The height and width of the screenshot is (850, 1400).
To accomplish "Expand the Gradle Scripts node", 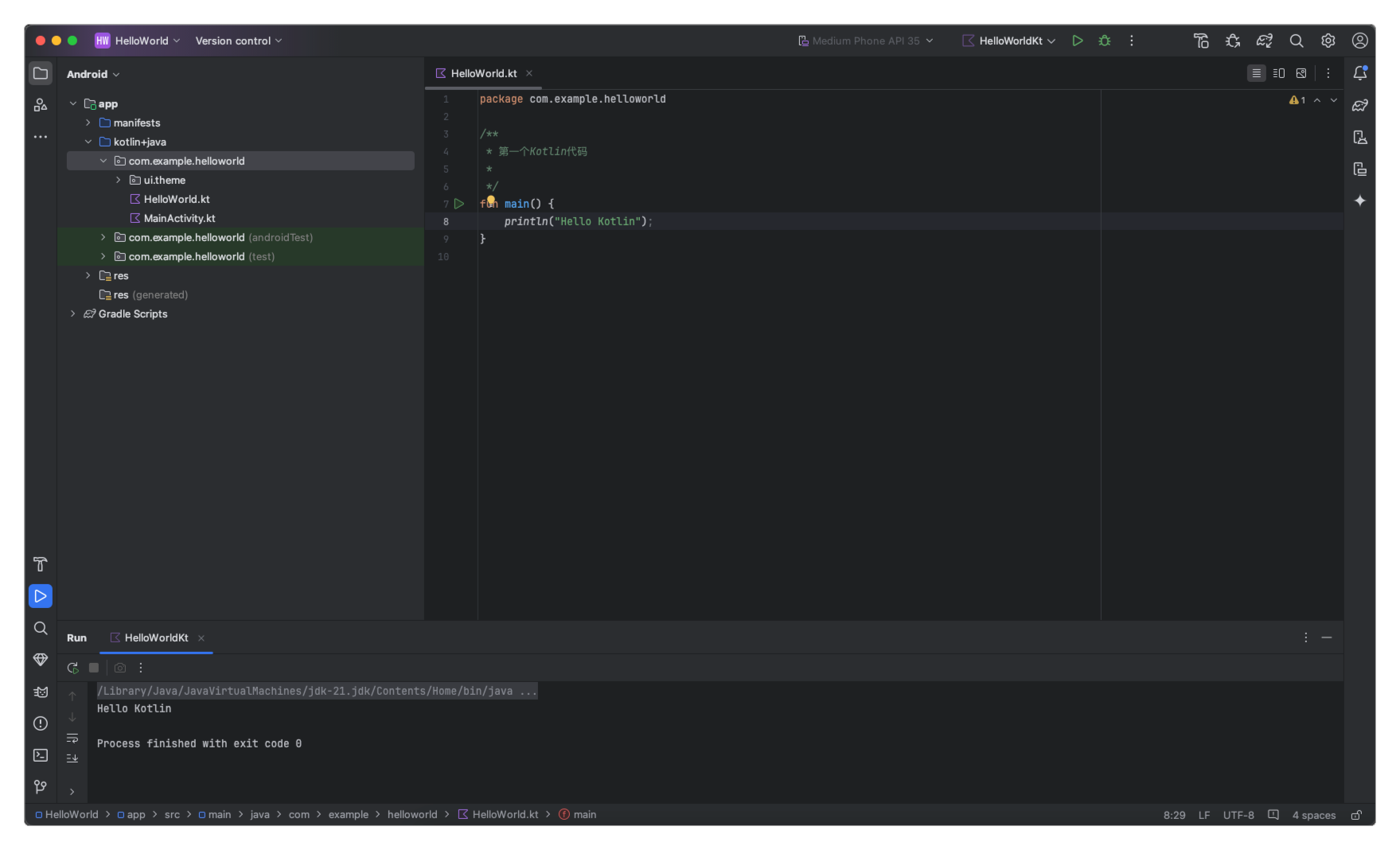I will 72,314.
